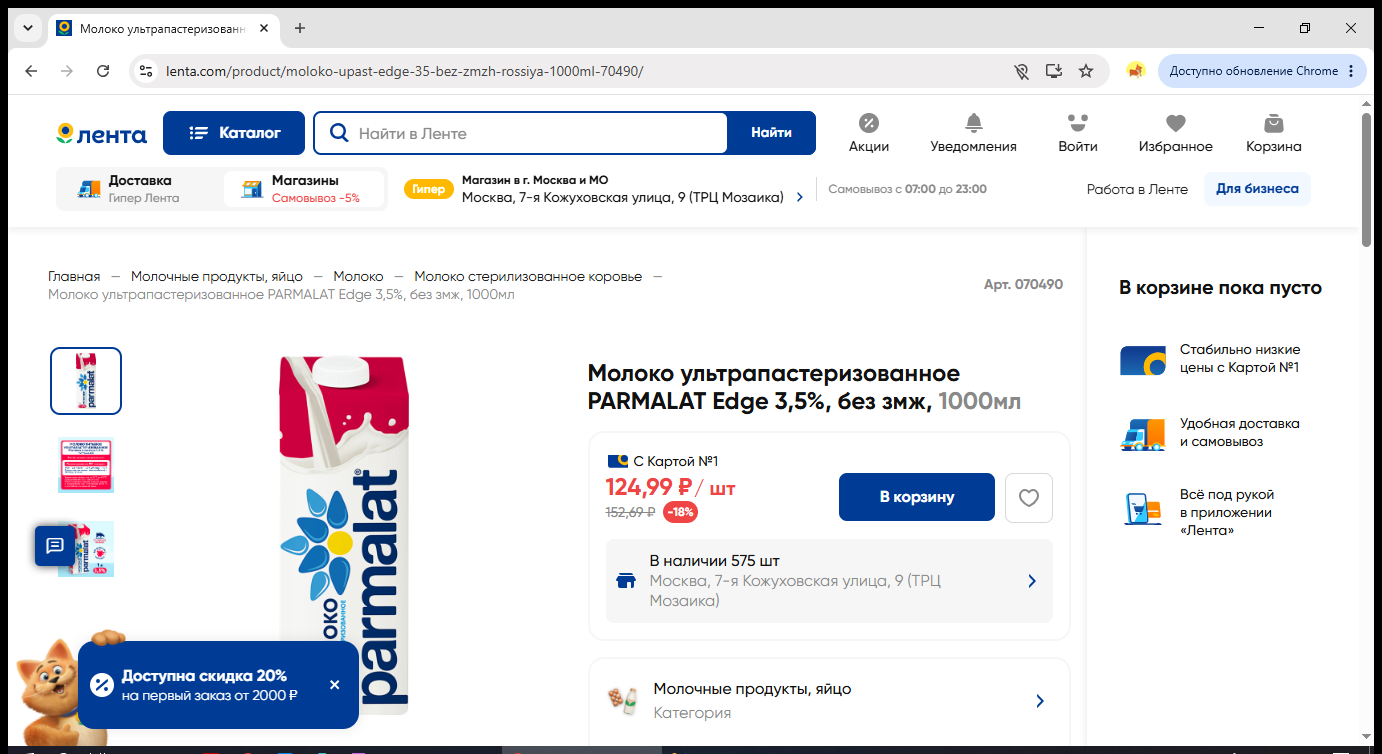Click the dairy category icon
This screenshot has height=754, width=1382.
(x=623, y=700)
